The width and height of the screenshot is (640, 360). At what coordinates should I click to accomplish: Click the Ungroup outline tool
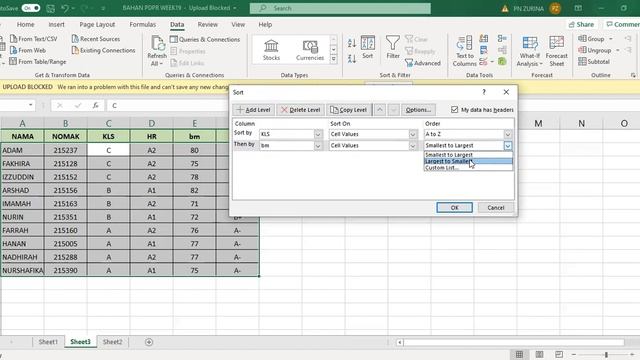598,50
